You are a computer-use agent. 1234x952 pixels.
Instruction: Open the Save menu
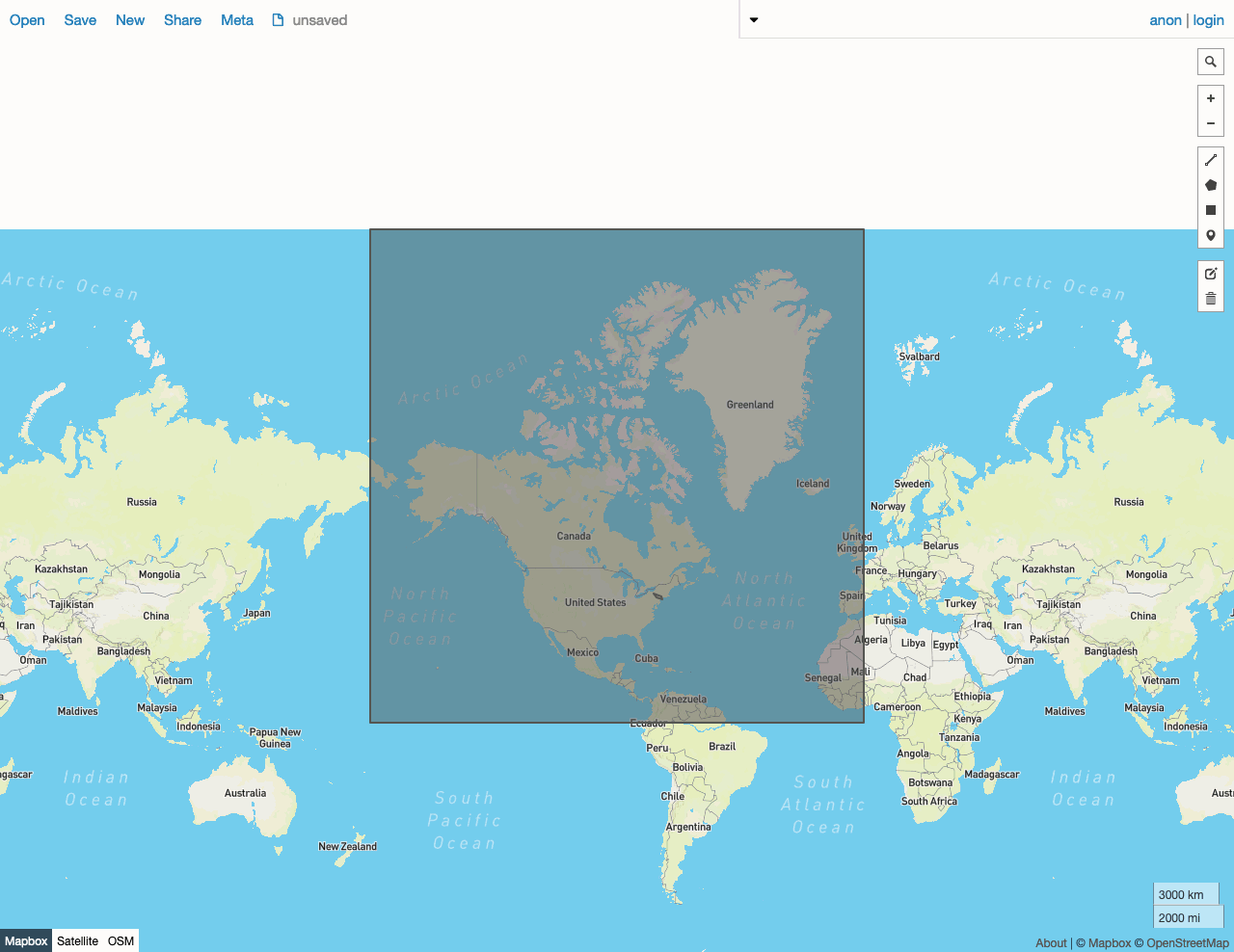point(80,20)
